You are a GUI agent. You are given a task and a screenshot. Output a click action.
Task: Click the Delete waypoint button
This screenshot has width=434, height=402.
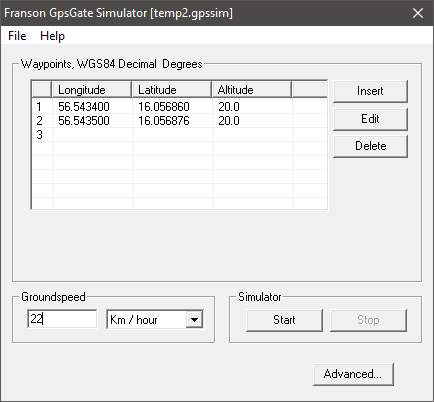tap(370, 146)
